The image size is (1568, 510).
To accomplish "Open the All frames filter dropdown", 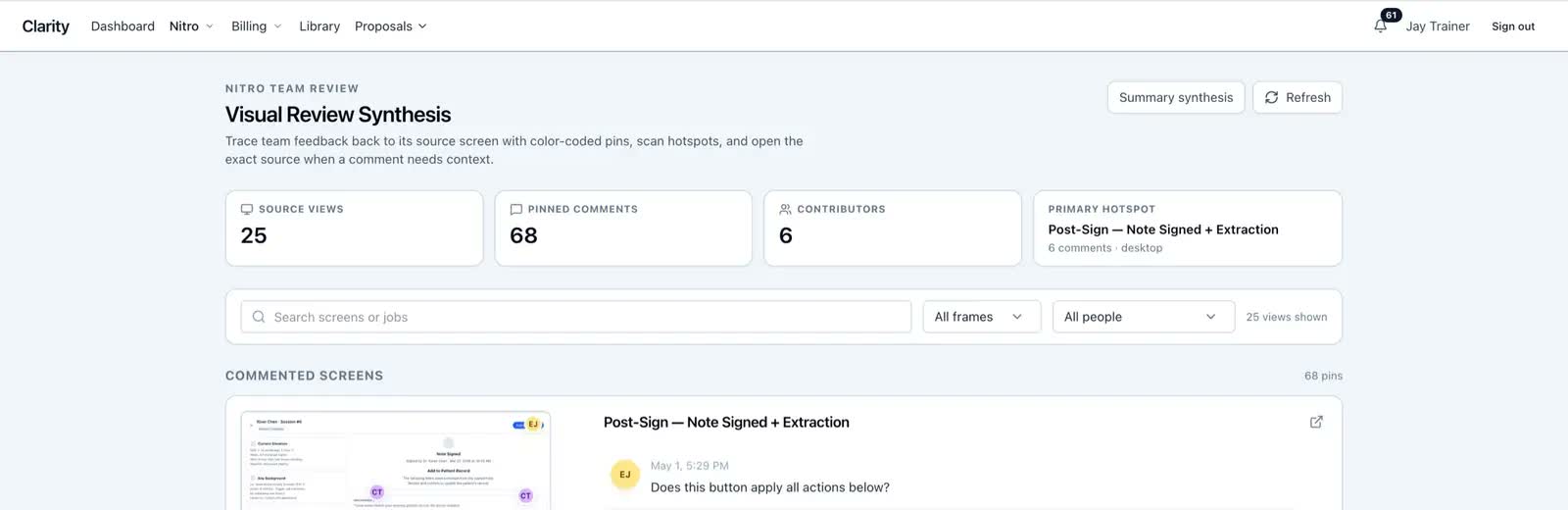I will (981, 317).
